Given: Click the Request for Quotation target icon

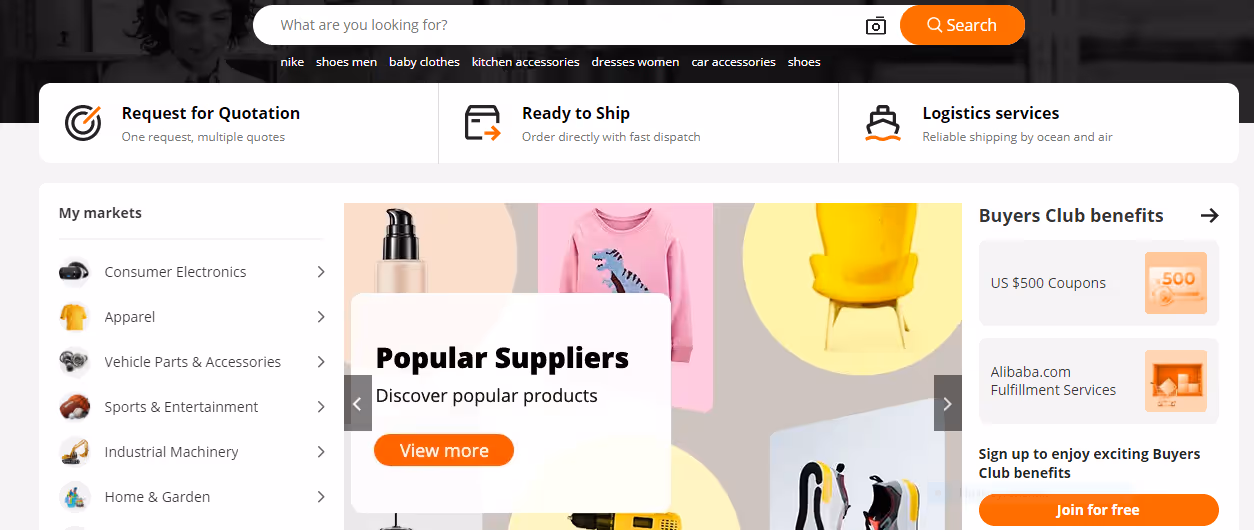Looking at the screenshot, I should pos(83,122).
